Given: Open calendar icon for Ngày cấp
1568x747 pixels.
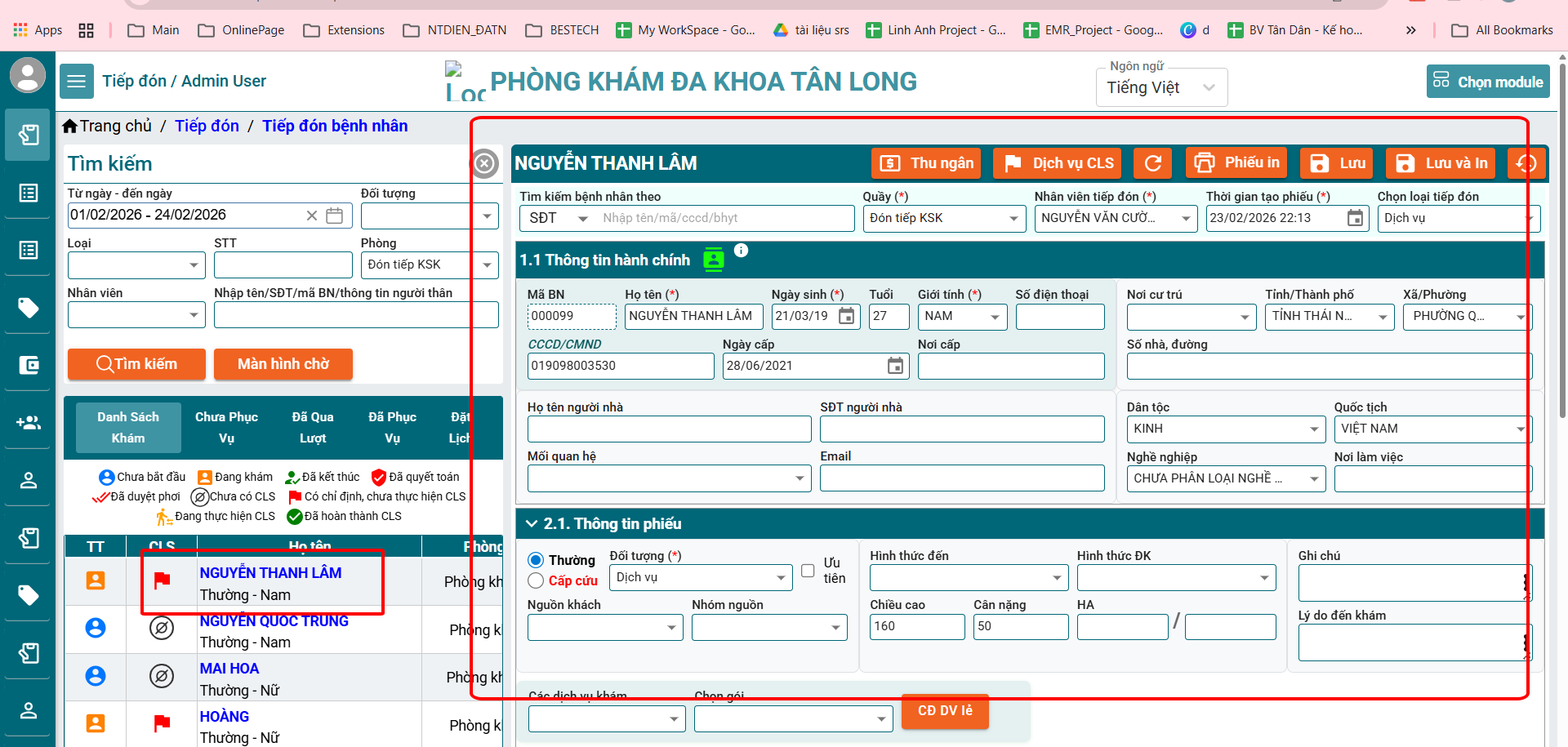Looking at the screenshot, I should point(896,366).
